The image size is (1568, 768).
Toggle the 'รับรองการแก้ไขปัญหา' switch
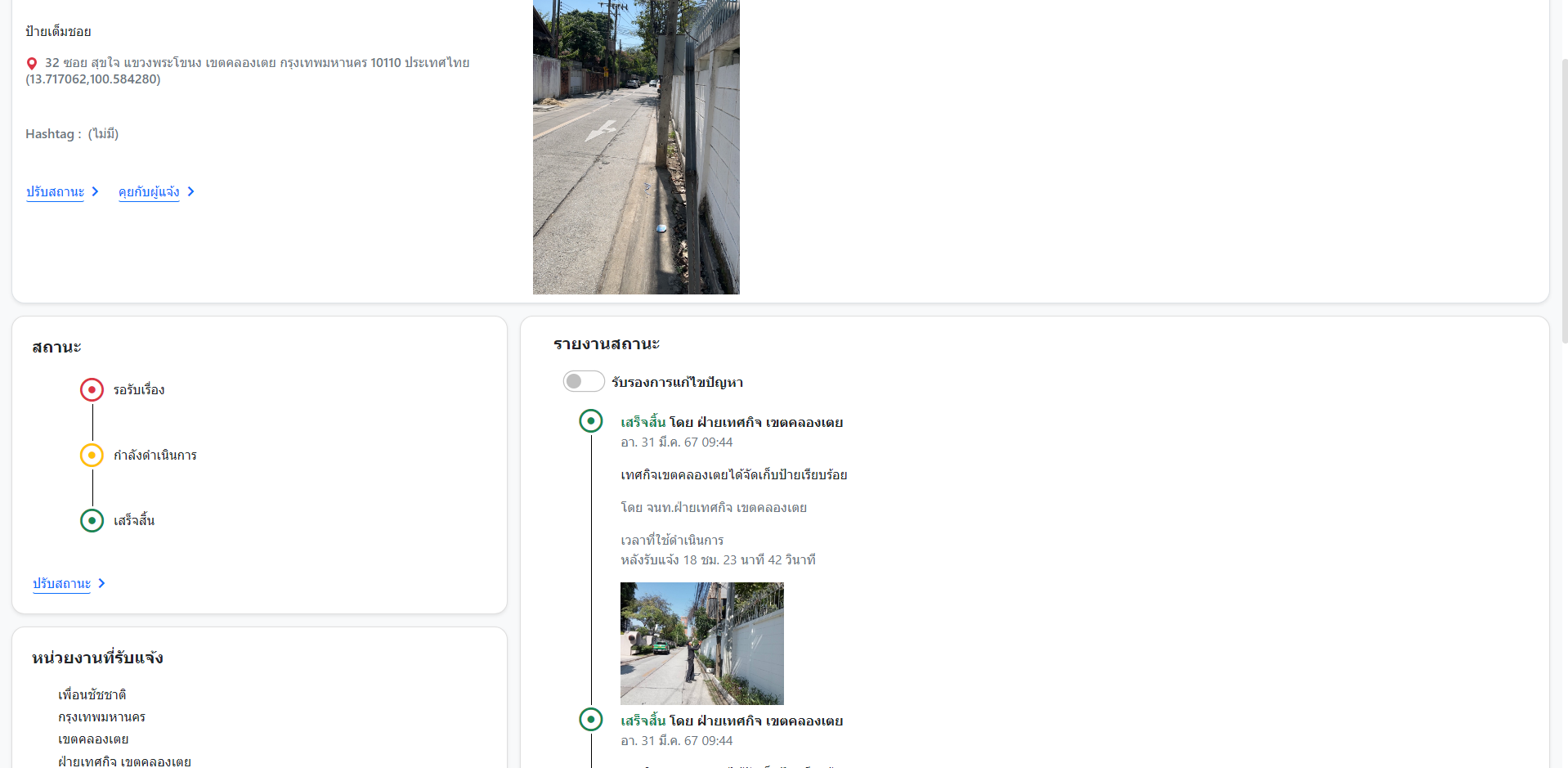pos(583,382)
